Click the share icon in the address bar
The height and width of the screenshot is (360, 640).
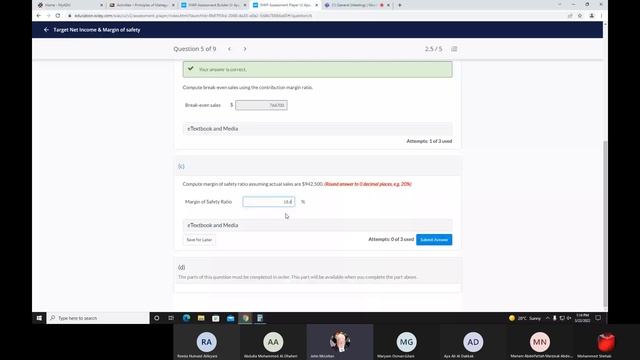570,16
